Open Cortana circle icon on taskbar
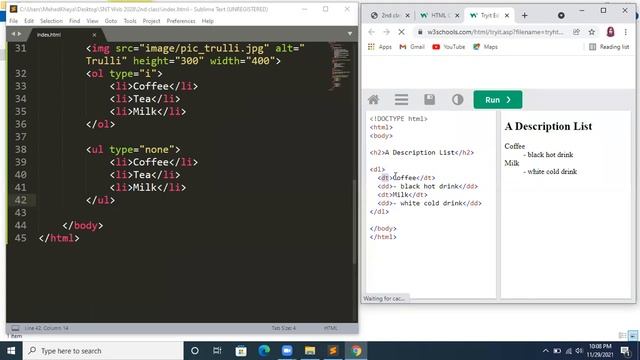 pos(195,351)
